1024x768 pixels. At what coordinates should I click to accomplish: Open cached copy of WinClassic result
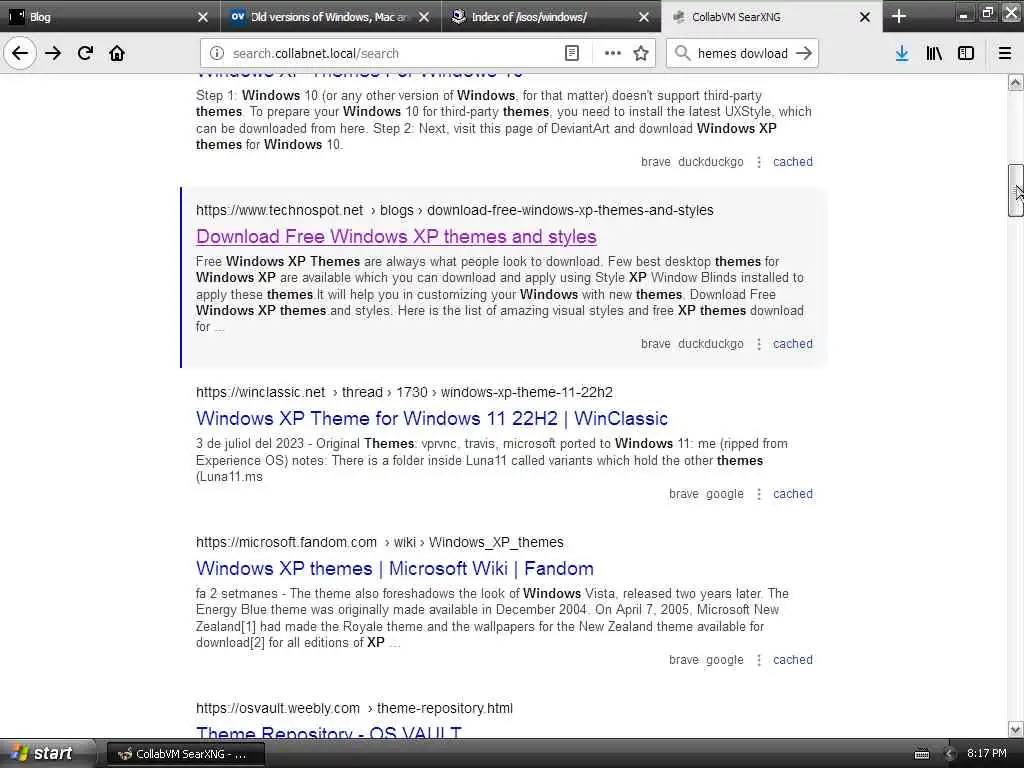[x=793, y=494]
